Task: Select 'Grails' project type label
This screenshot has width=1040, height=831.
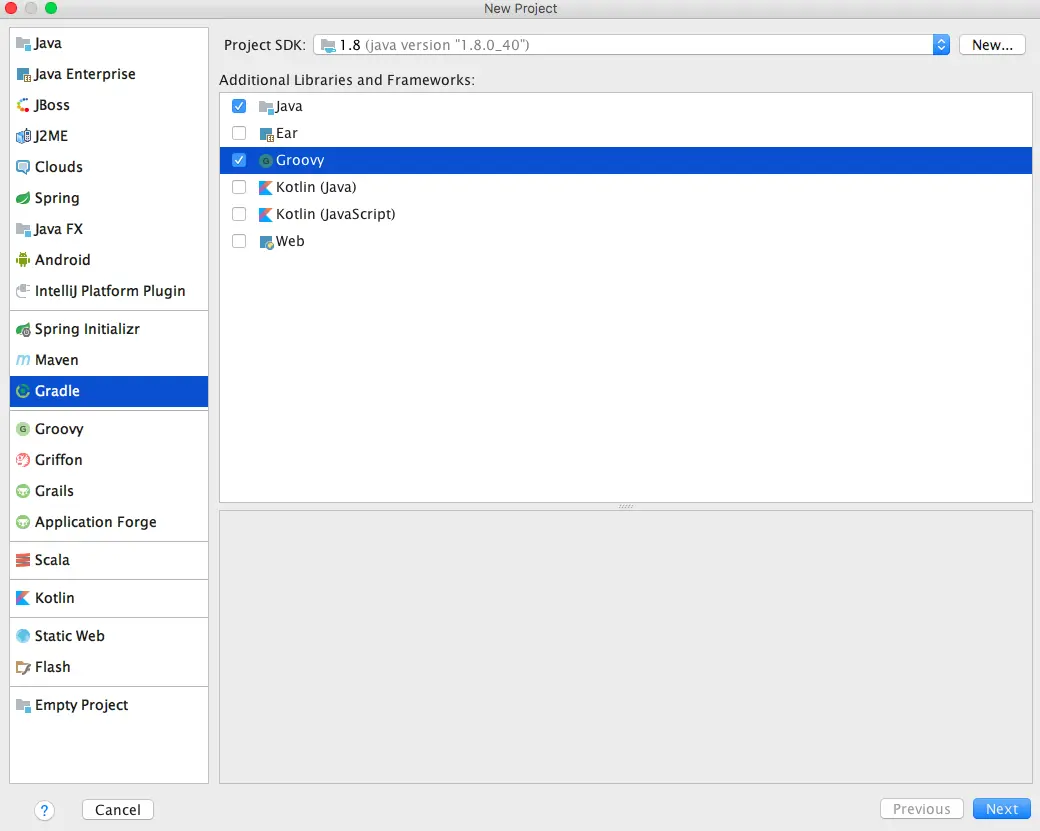Action: [x=54, y=491]
